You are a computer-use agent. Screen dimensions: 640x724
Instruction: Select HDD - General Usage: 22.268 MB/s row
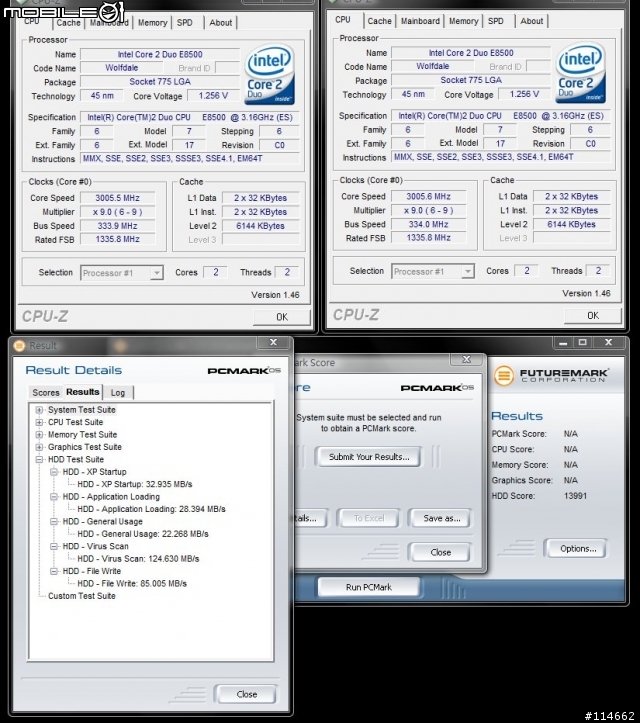tap(143, 534)
